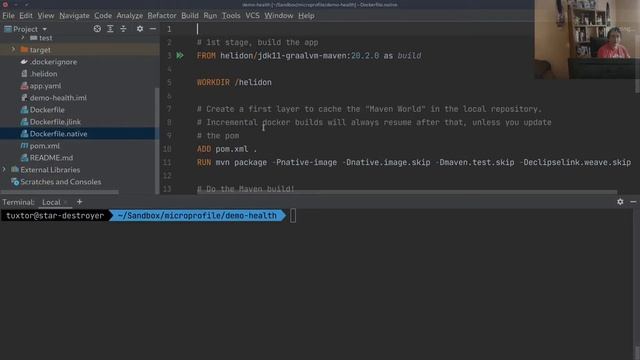Expand External Libraries node

click(4, 169)
